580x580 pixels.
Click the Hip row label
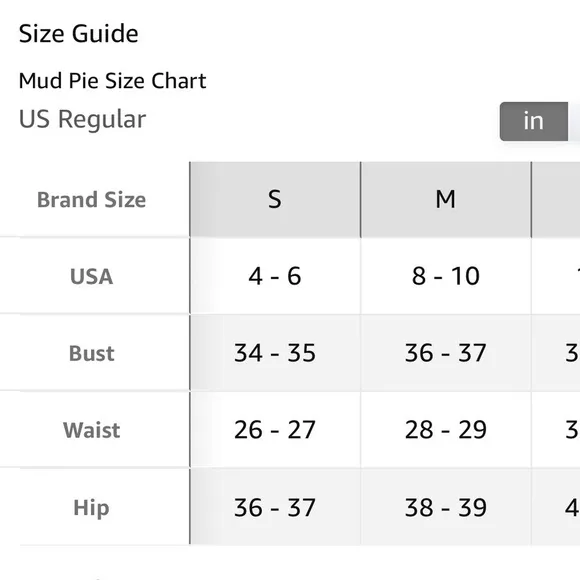click(91, 508)
